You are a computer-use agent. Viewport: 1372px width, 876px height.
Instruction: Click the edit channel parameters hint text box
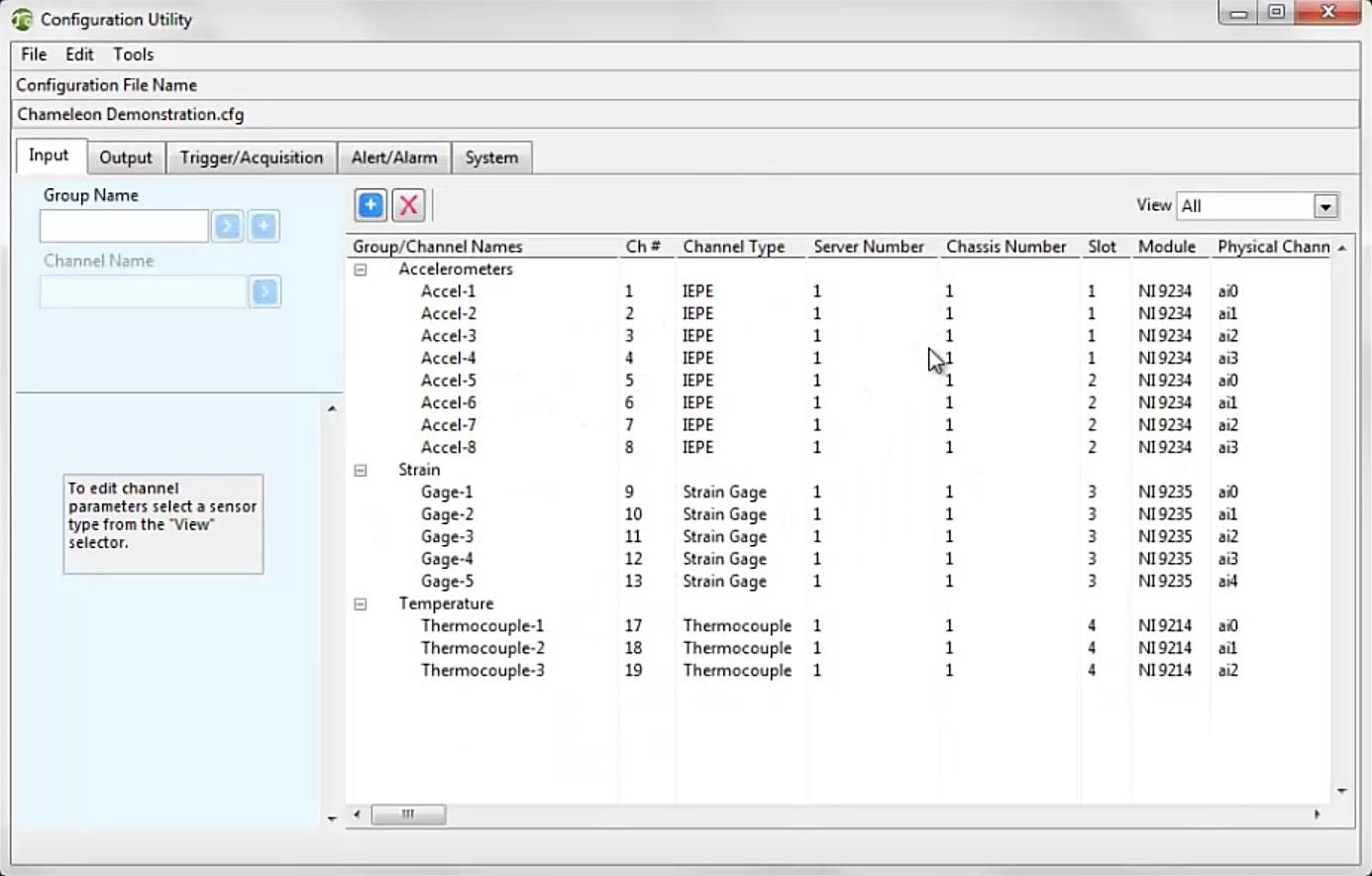(163, 524)
